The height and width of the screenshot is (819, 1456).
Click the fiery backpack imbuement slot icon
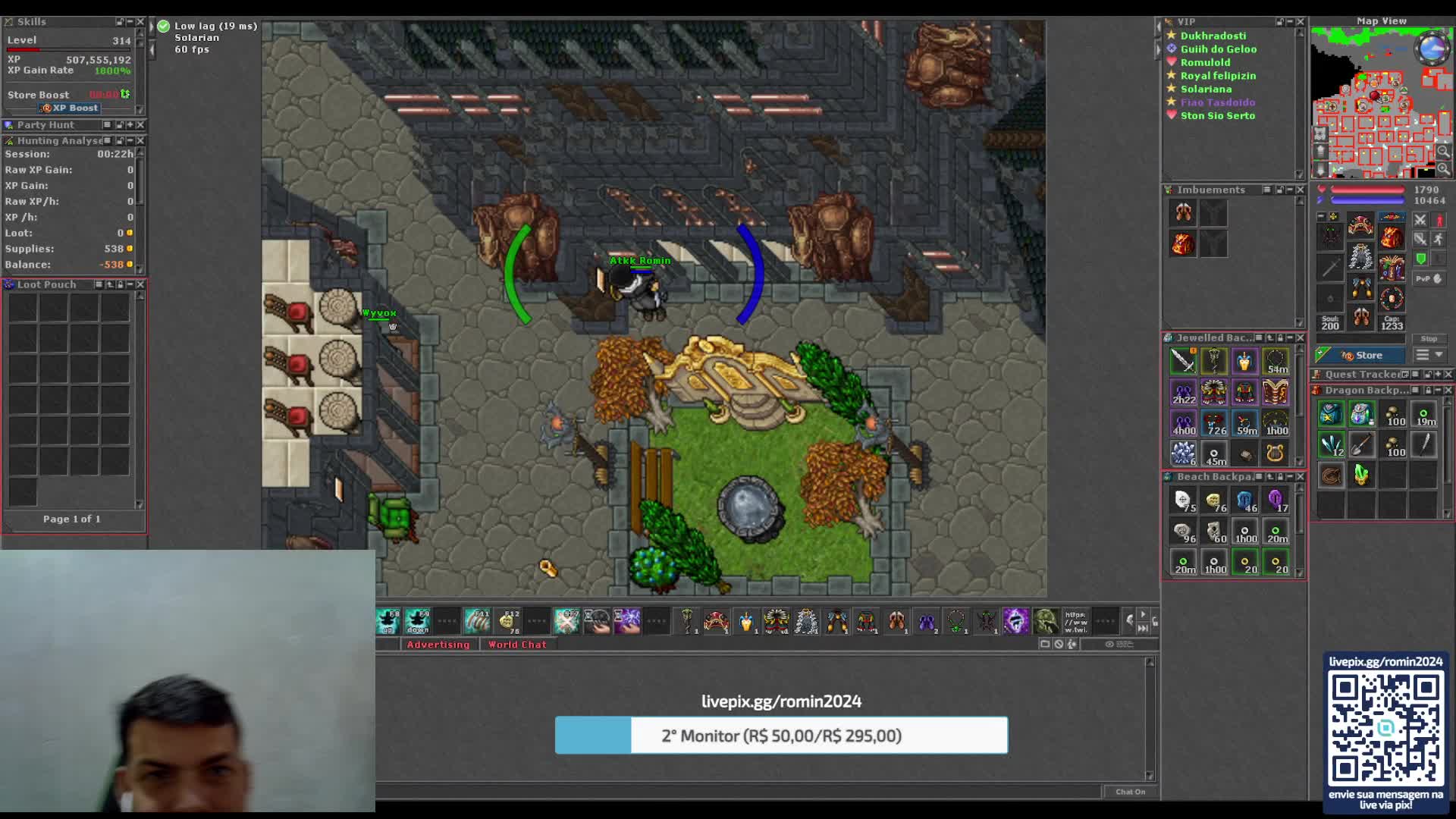click(1183, 244)
